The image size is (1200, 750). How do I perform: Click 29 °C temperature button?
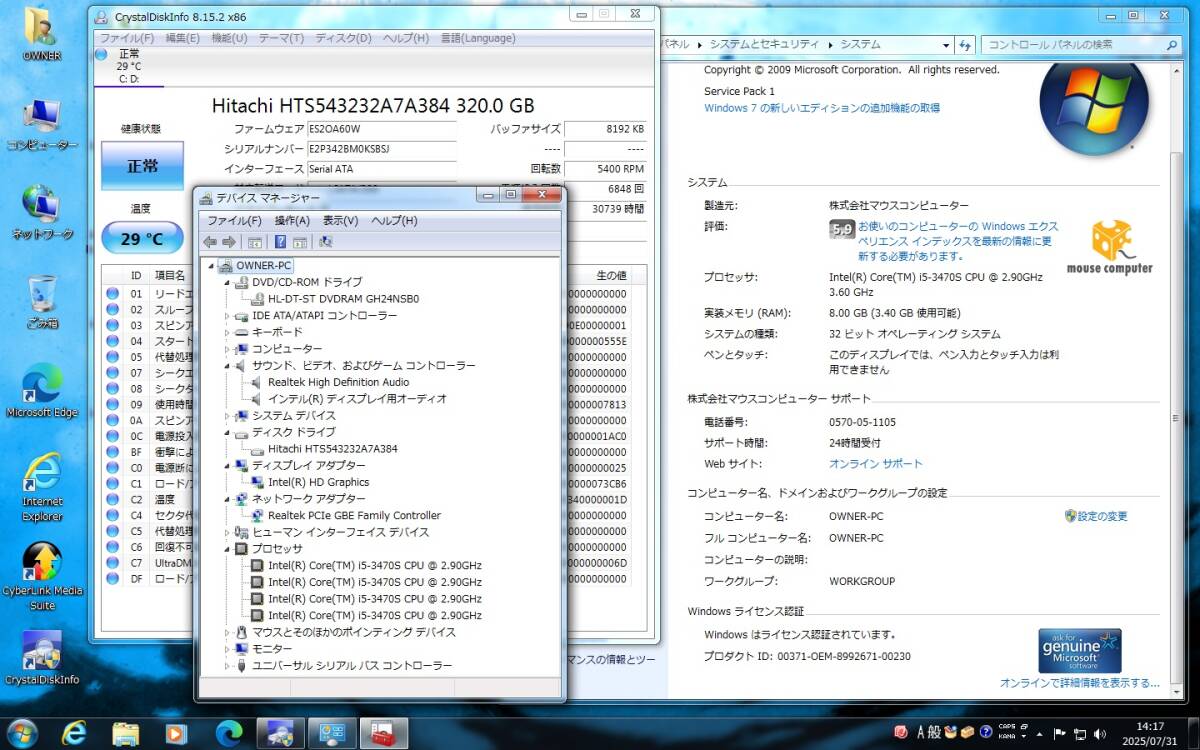pyautogui.click(x=142, y=239)
